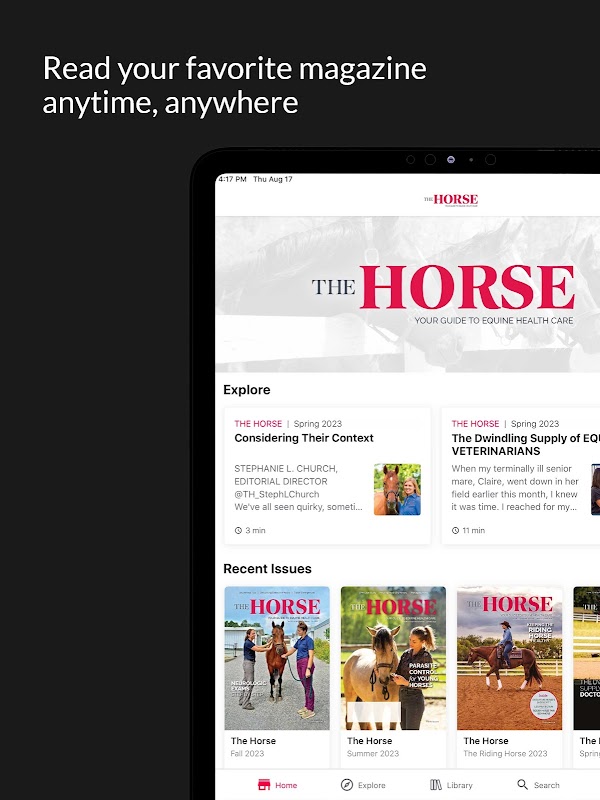Open Considering Their Context article
The width and height of the screenshot is (600, 800).
tap(327, 476)
